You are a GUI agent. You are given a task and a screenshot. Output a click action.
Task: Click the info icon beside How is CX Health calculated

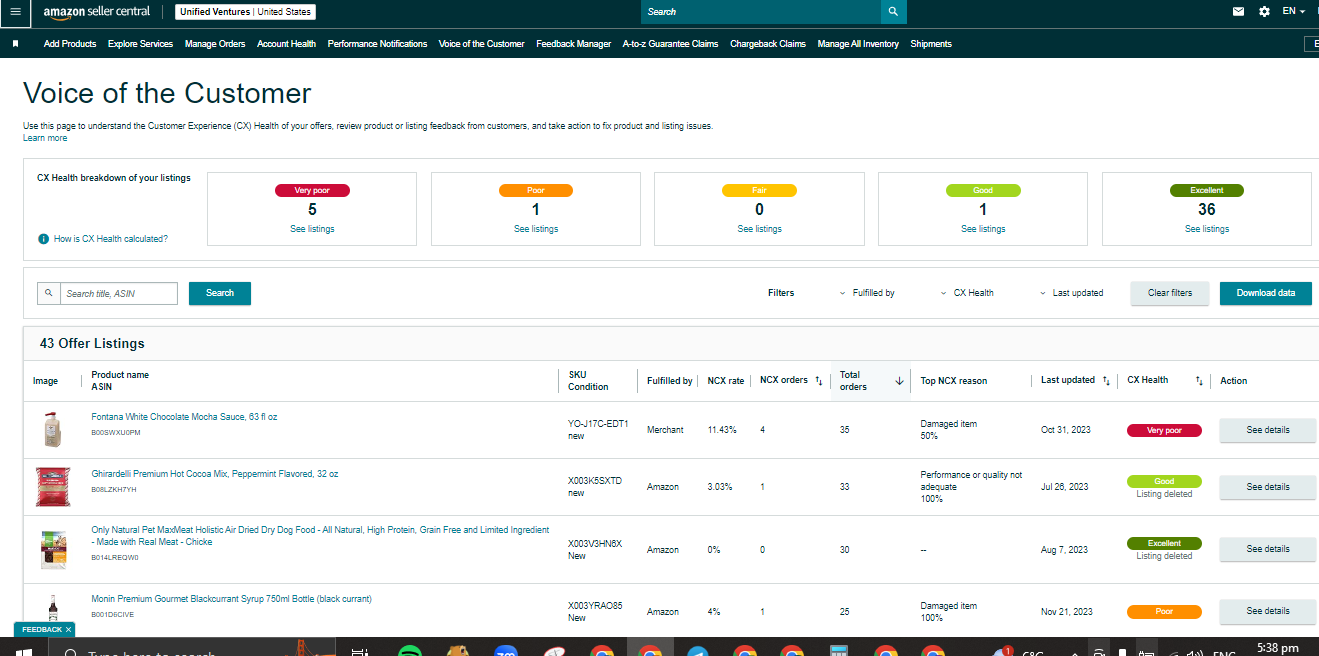[43, 239]
